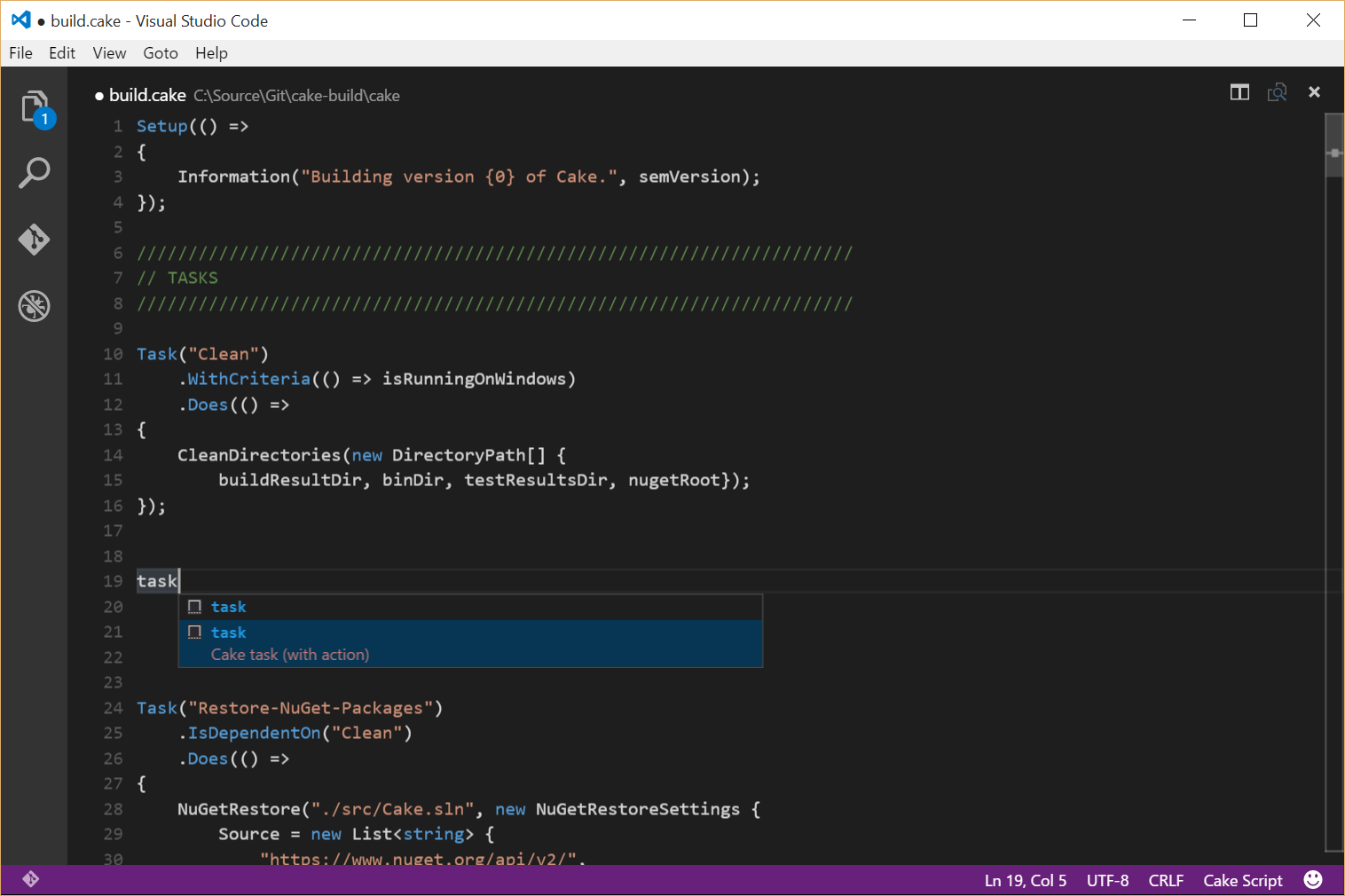Change the CRLF line ending setting
The width and height of the screenshot is (1345, 896).
(x=1166, y=880)
